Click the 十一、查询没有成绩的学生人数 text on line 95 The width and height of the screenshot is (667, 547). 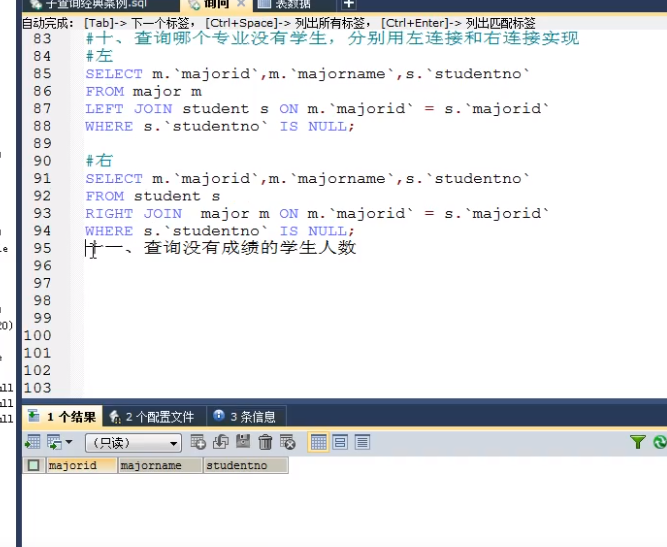tap(221, 248)
